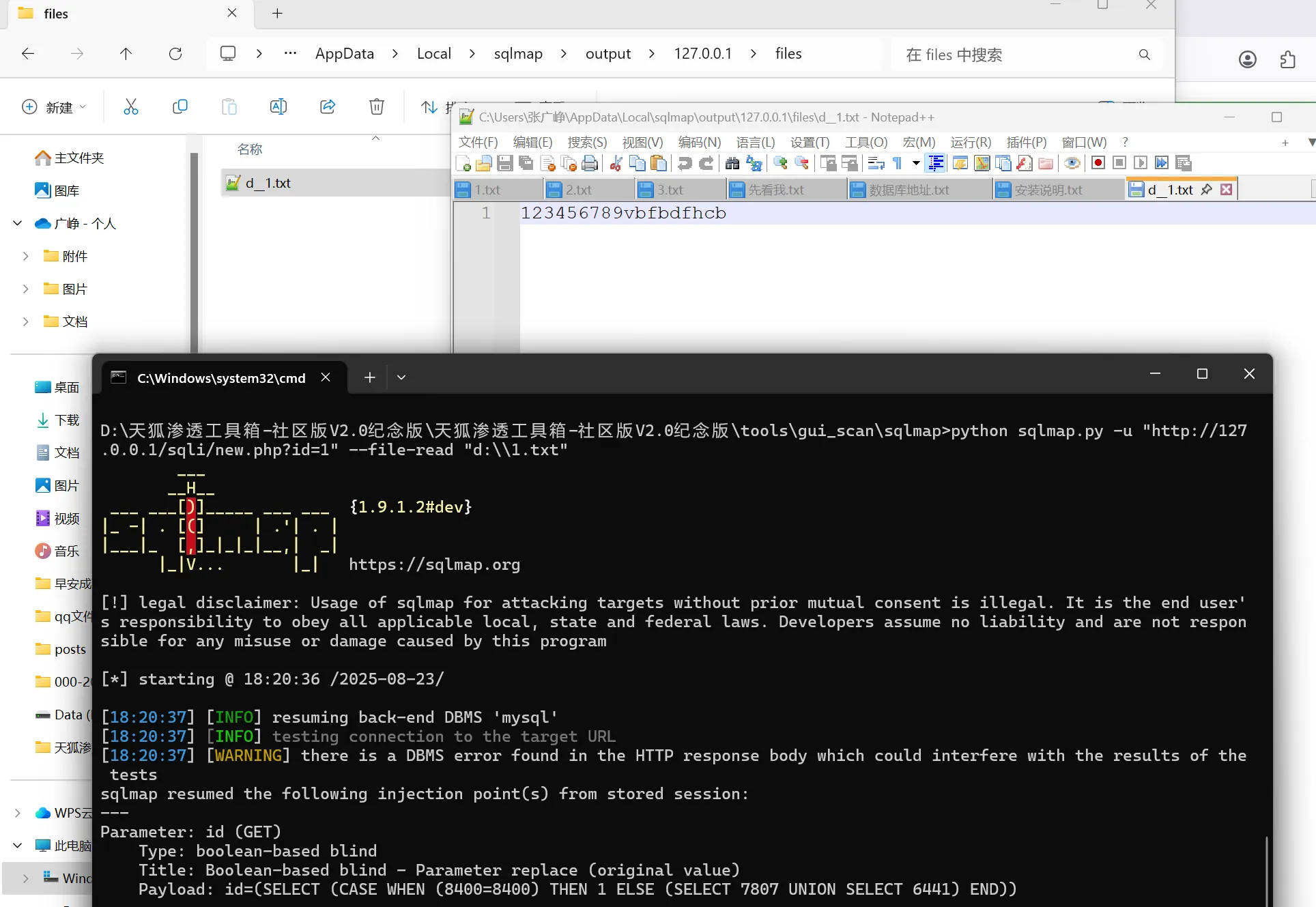Click the Print icon in Notepad++ toolbar
Image resolution: width=1316 pixels, height=907 pixels.
click(590, 163)
